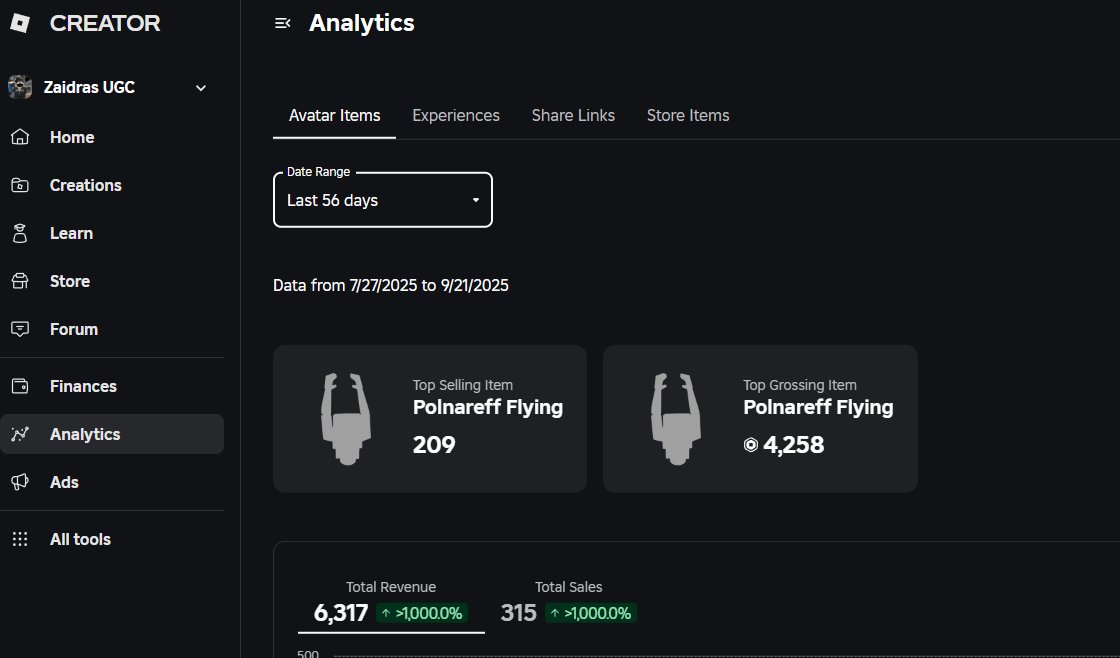Open the Top Grossing Item card
Screen dimensions: 1120x658
(760, 418)
